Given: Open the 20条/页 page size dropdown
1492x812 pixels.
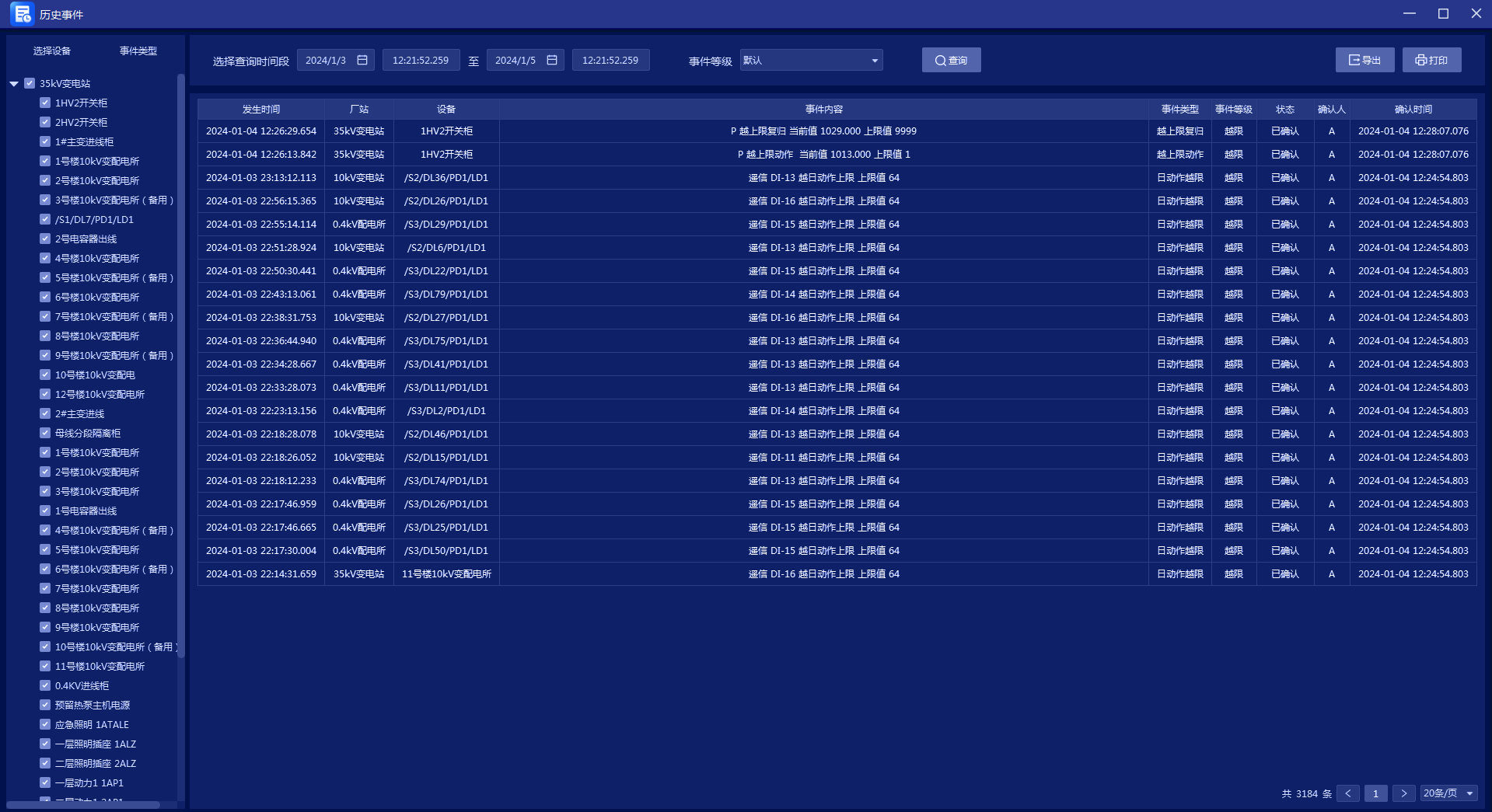Looking at the screenshot, I should tap(1448, 793).
